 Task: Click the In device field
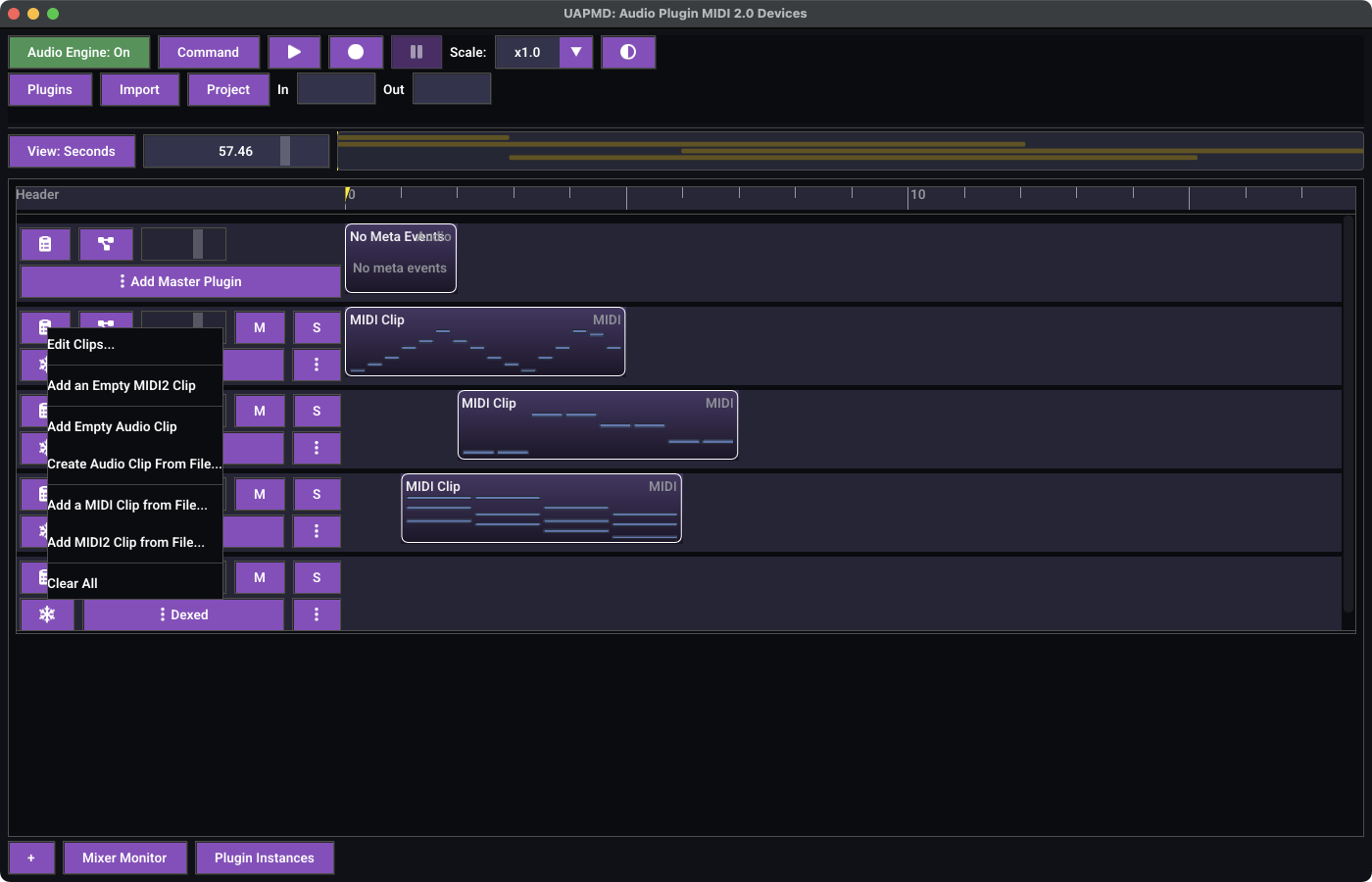(x=336, y=89)
